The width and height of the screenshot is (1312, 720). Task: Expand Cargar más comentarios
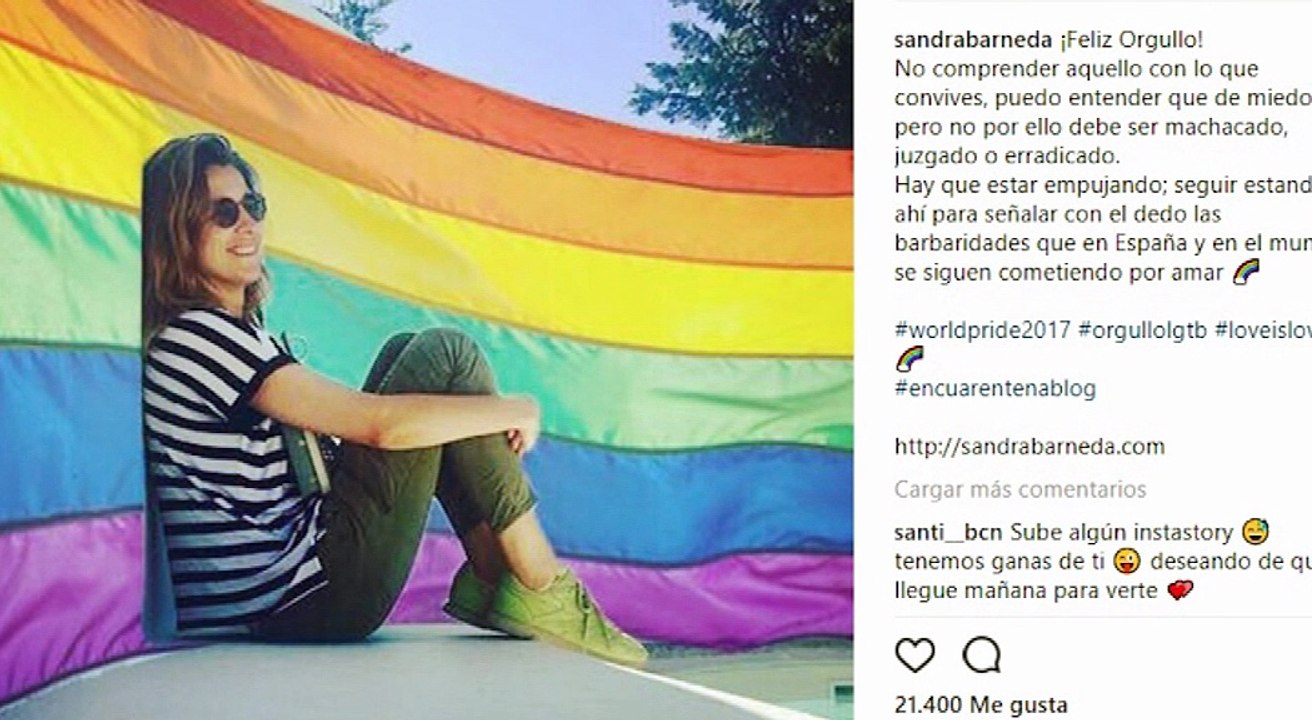(1020, 489)
